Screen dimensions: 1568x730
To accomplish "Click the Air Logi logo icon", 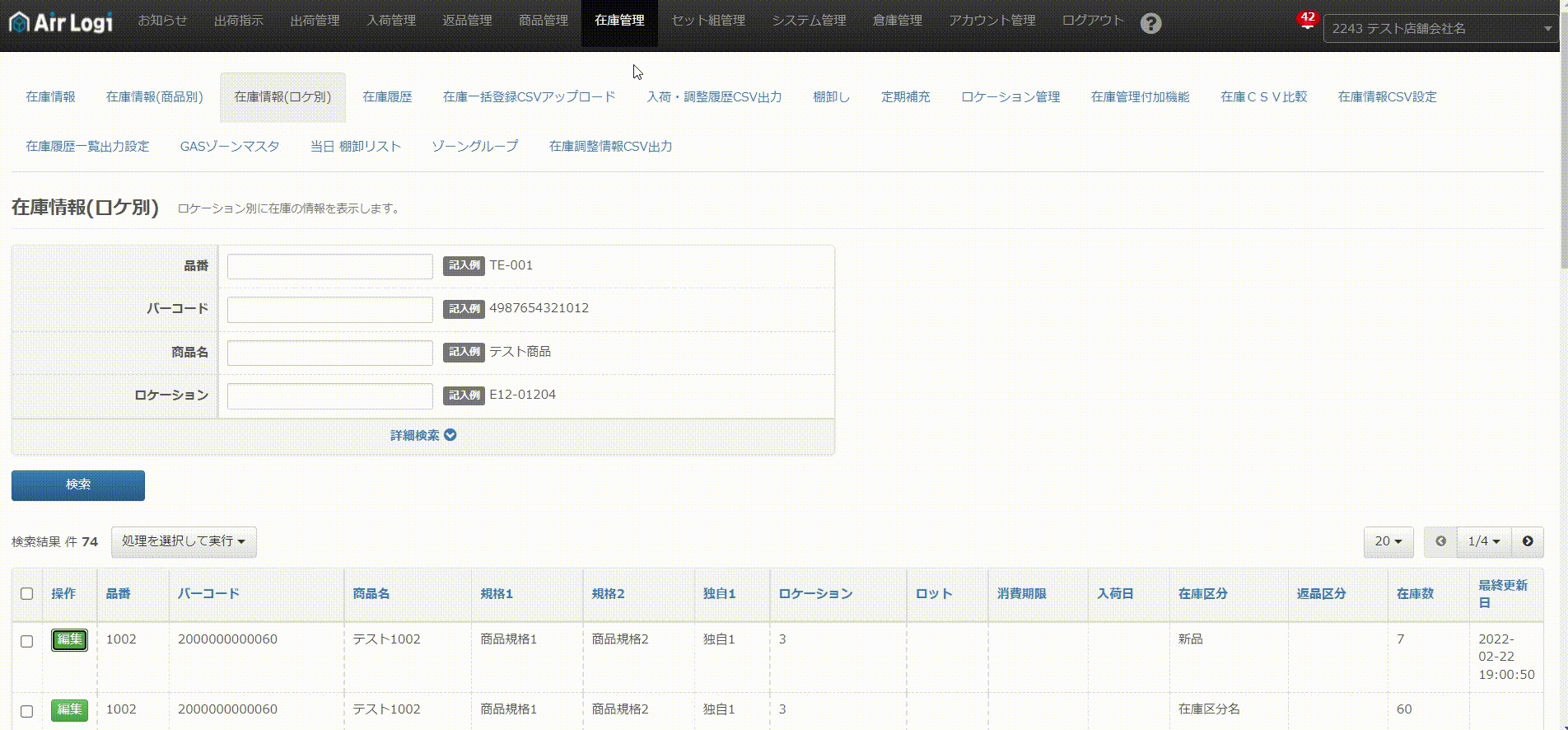I will [x=19, y=22].
